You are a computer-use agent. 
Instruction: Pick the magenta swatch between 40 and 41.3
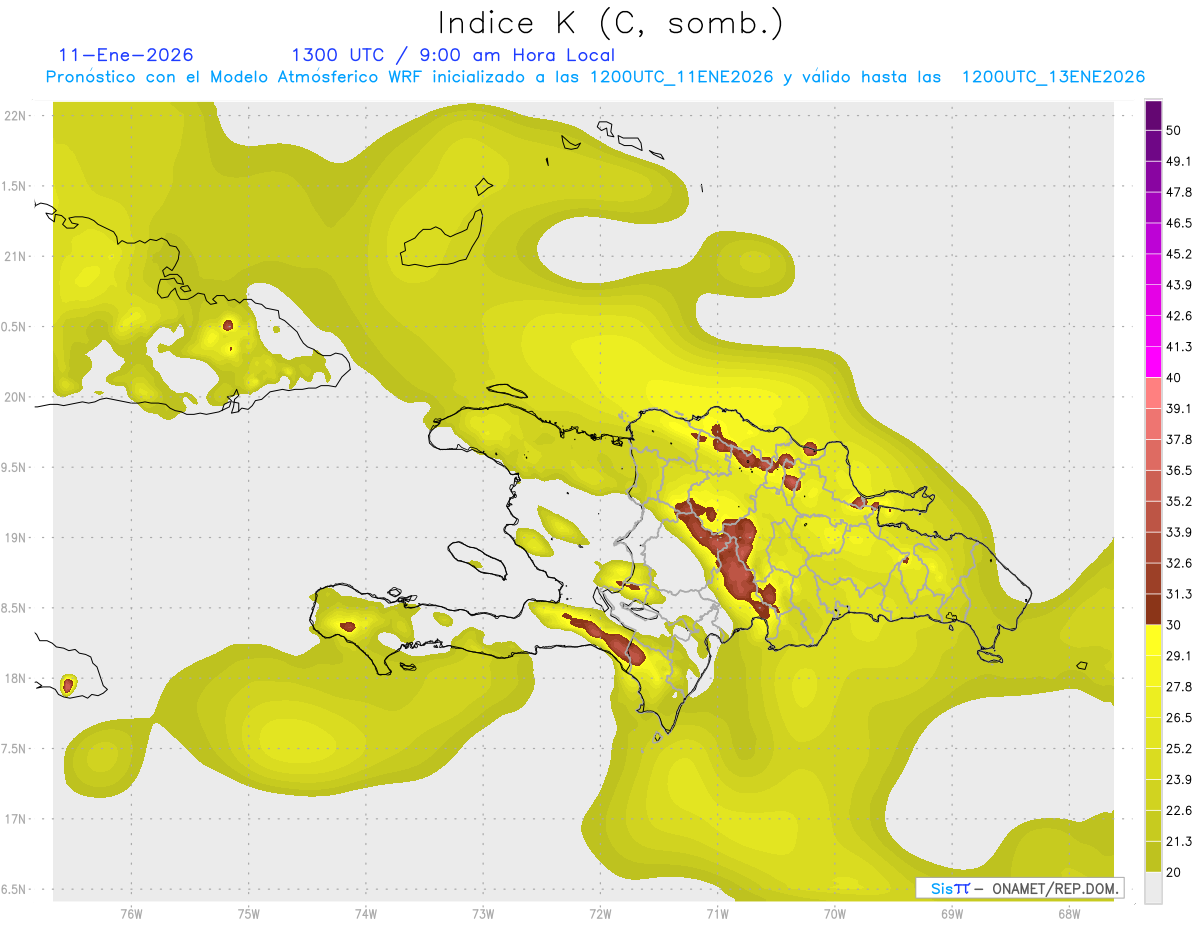[1153, 362]
